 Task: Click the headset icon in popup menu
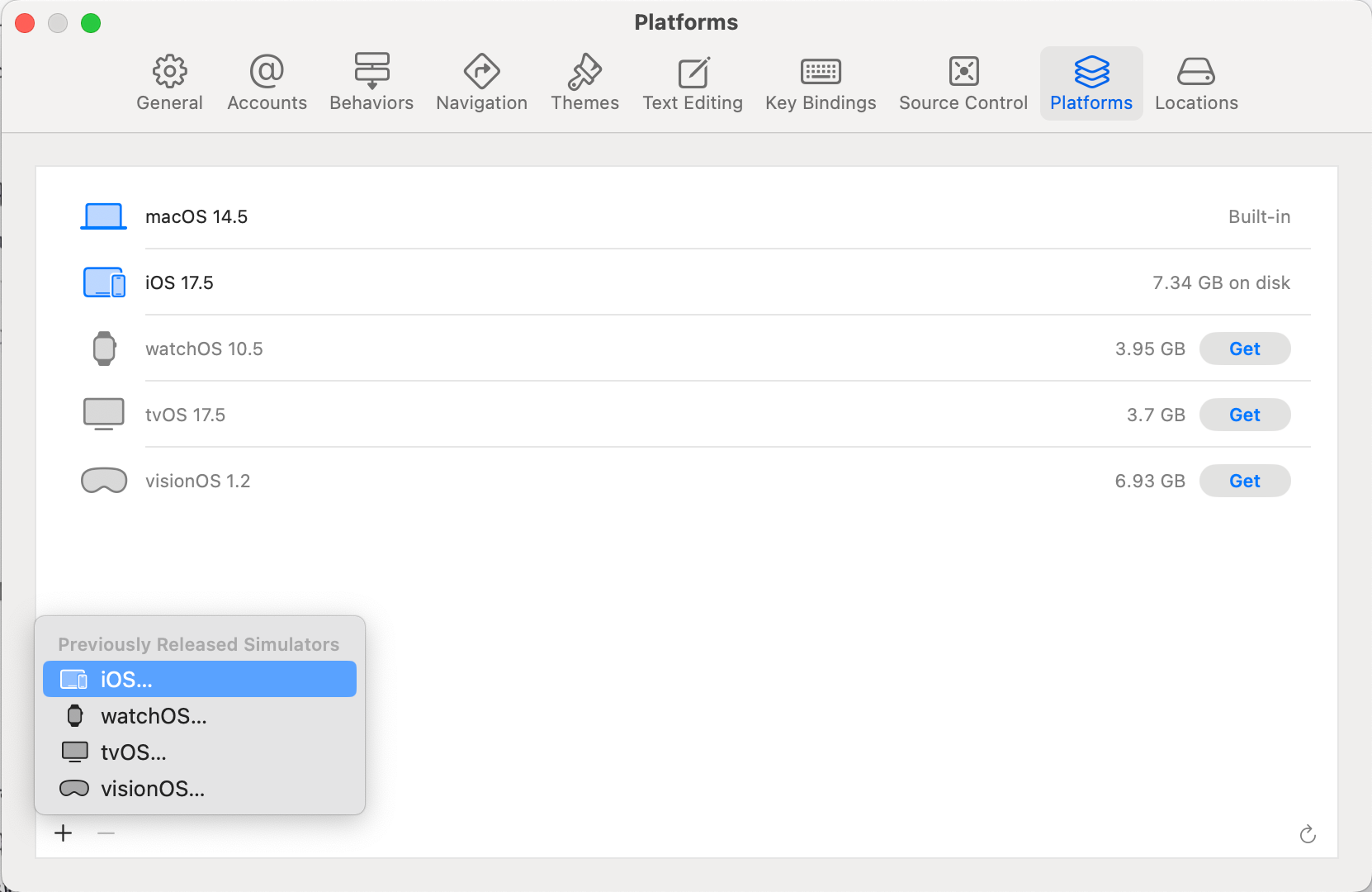click(74, 789)
